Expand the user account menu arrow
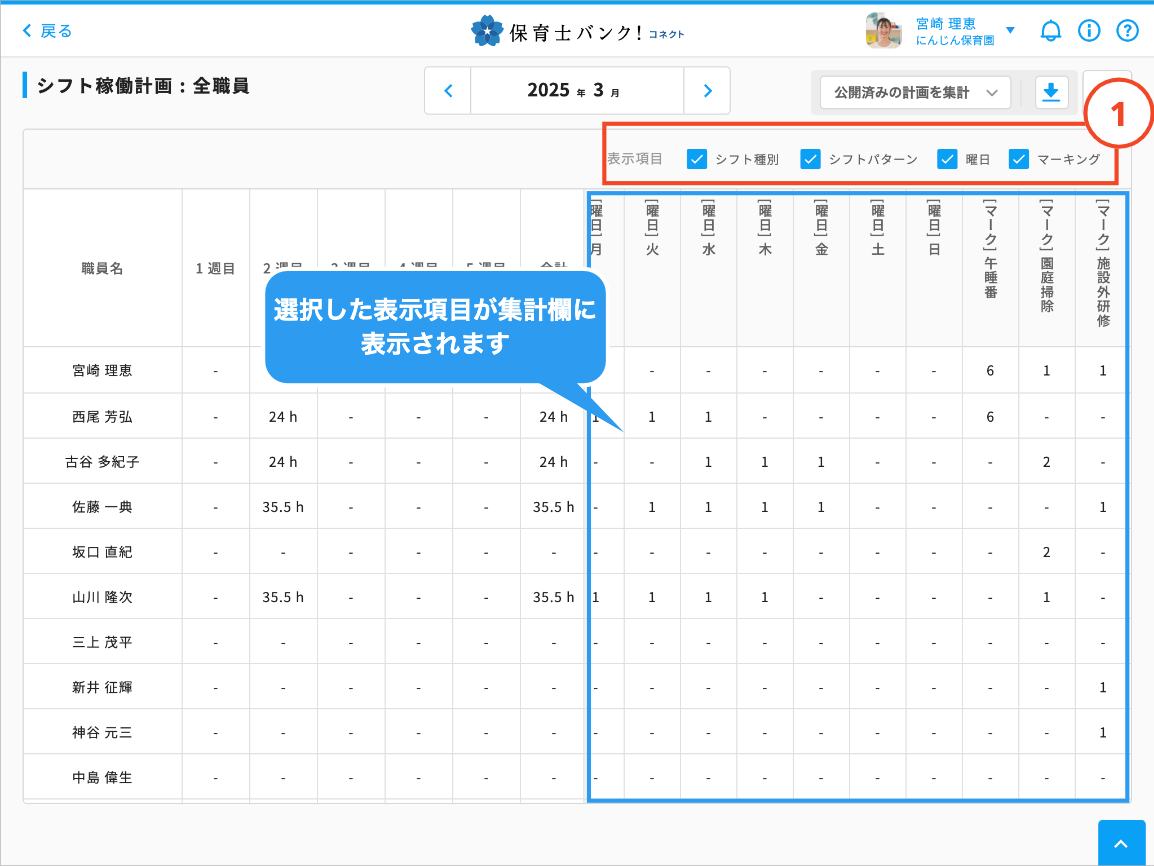The image size is (1154, 866). pyautogui.click(x=1010, y=30)
